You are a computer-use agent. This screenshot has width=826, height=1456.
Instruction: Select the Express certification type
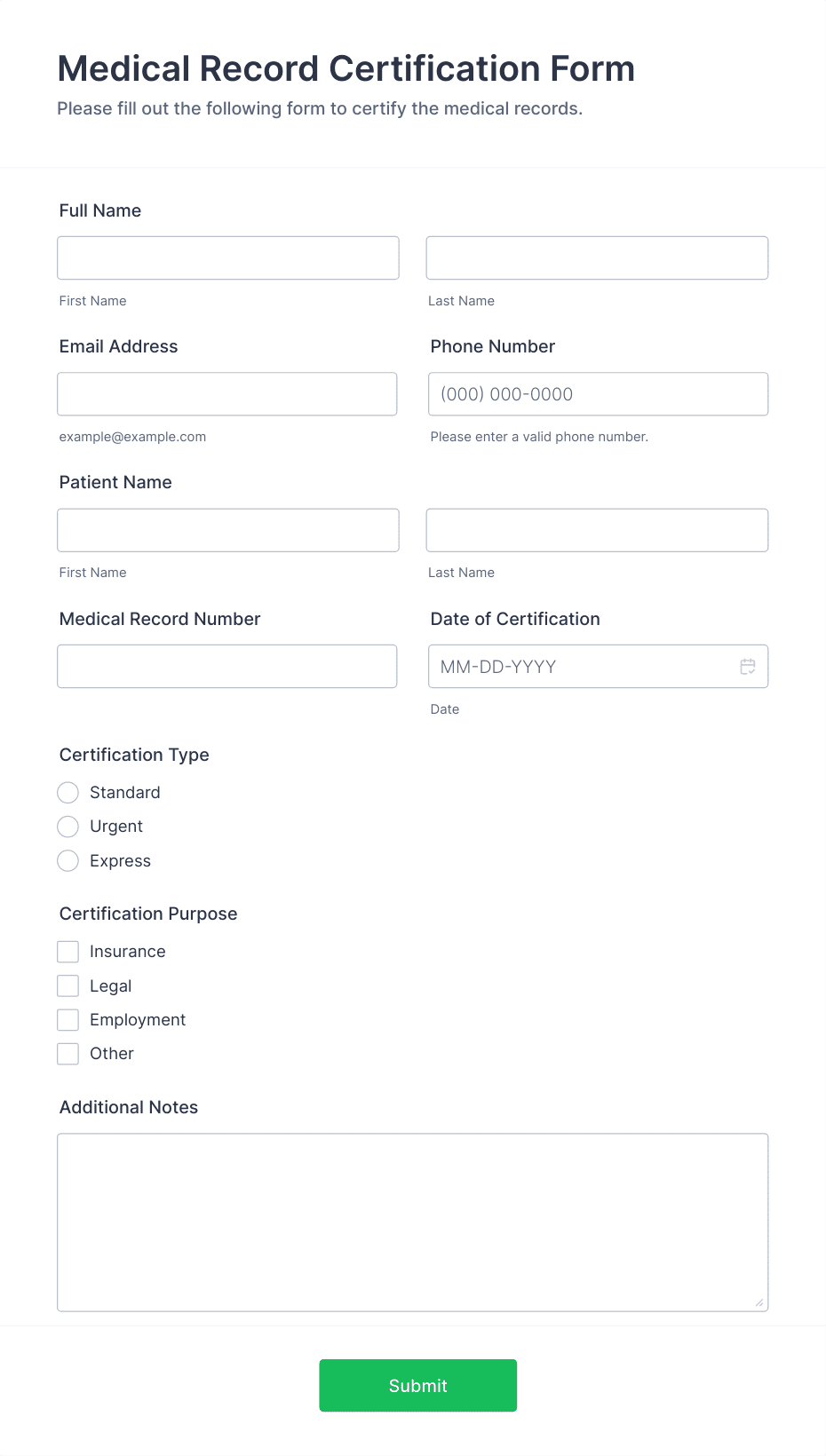68,860
